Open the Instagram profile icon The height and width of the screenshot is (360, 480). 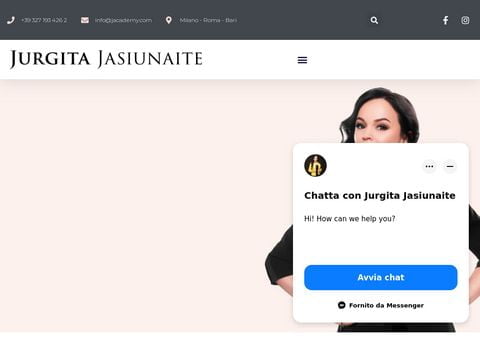465,20
